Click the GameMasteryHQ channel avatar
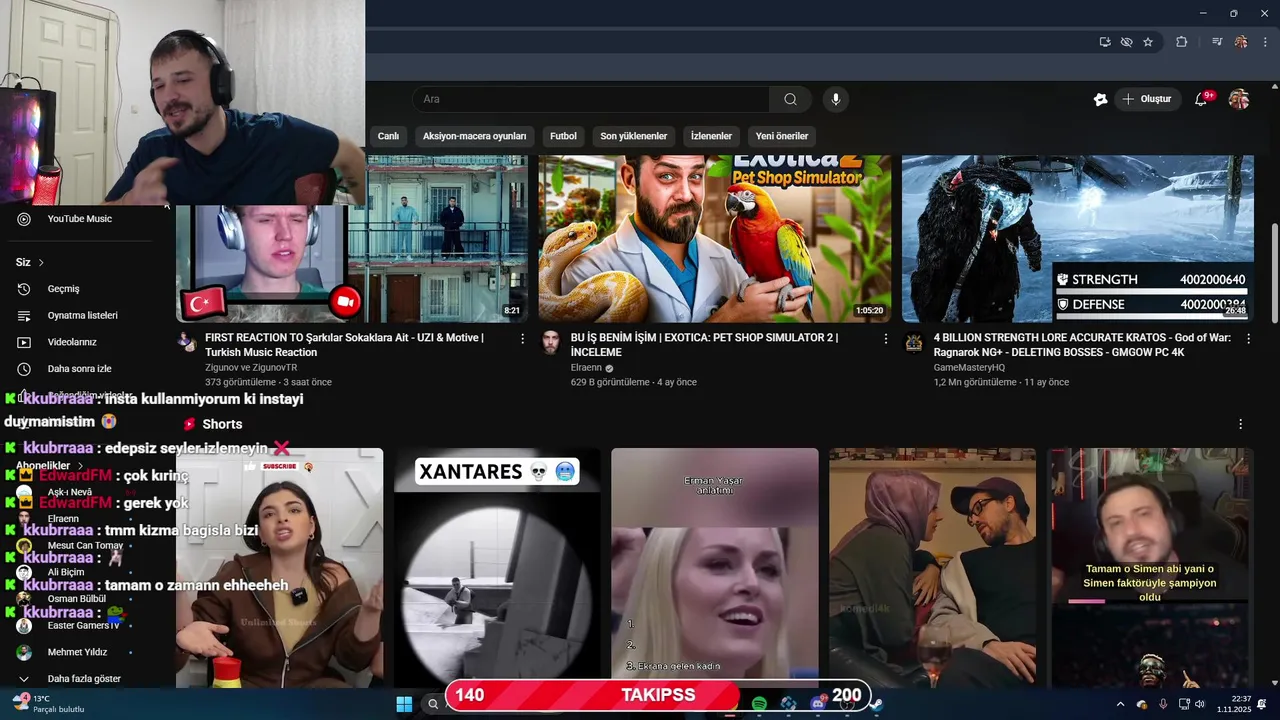Viewport: 1280px width, 720px height. (914, 342)
